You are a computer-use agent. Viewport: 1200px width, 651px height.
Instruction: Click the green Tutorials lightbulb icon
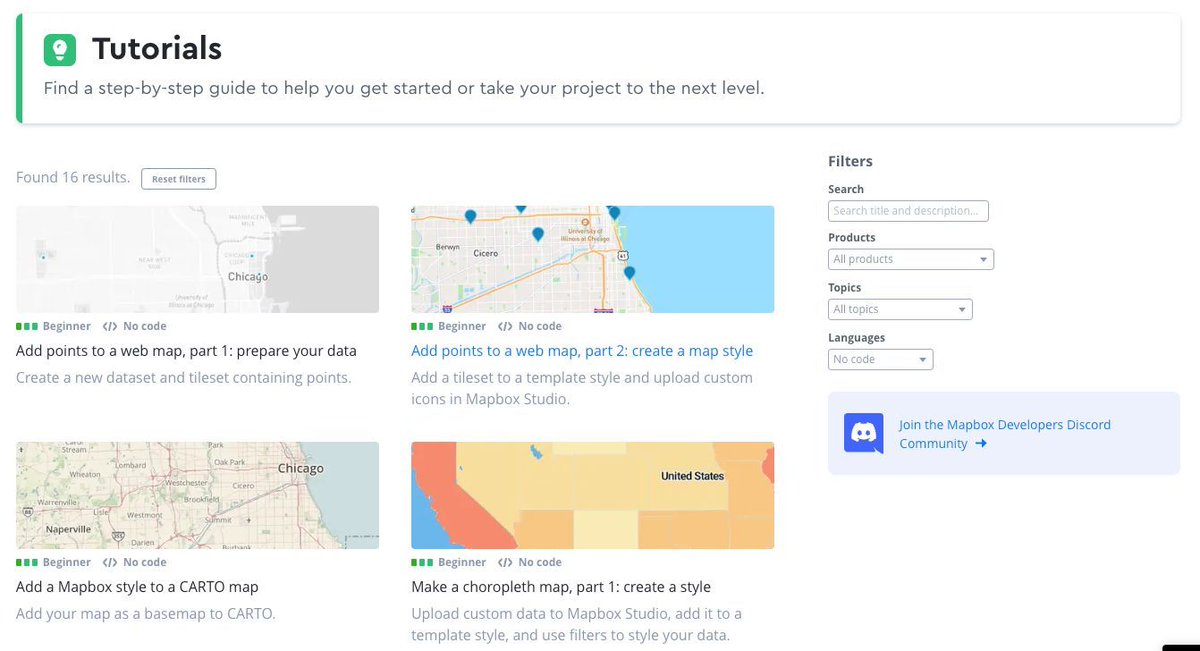(x=59, y=48)
